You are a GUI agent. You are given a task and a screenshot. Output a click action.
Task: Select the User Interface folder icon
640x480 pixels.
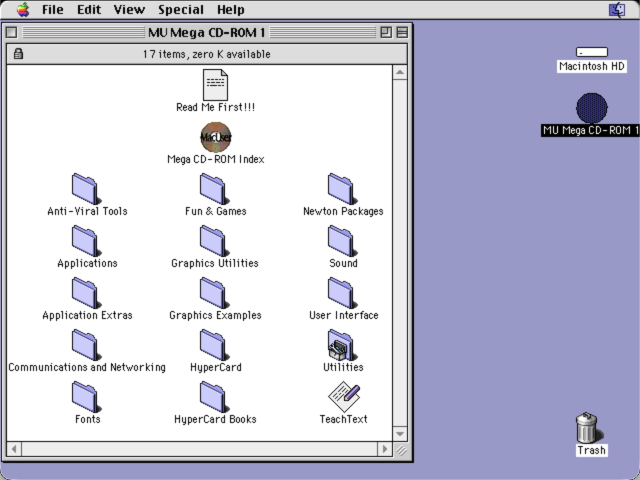[x=342, y=293]
